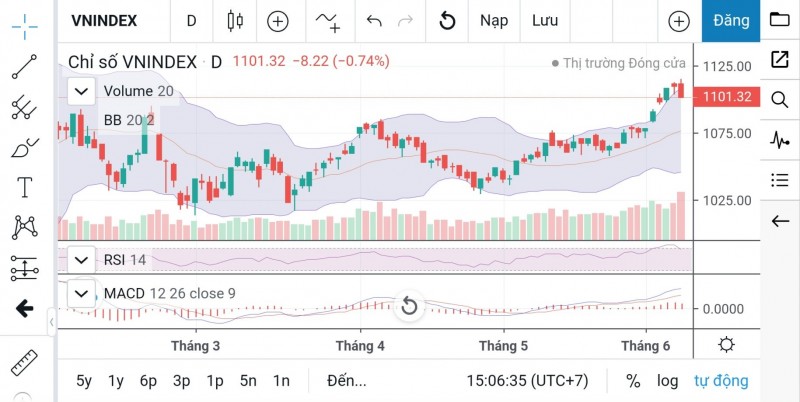
Task: Select the 3p time range
Action: (181, 380)
